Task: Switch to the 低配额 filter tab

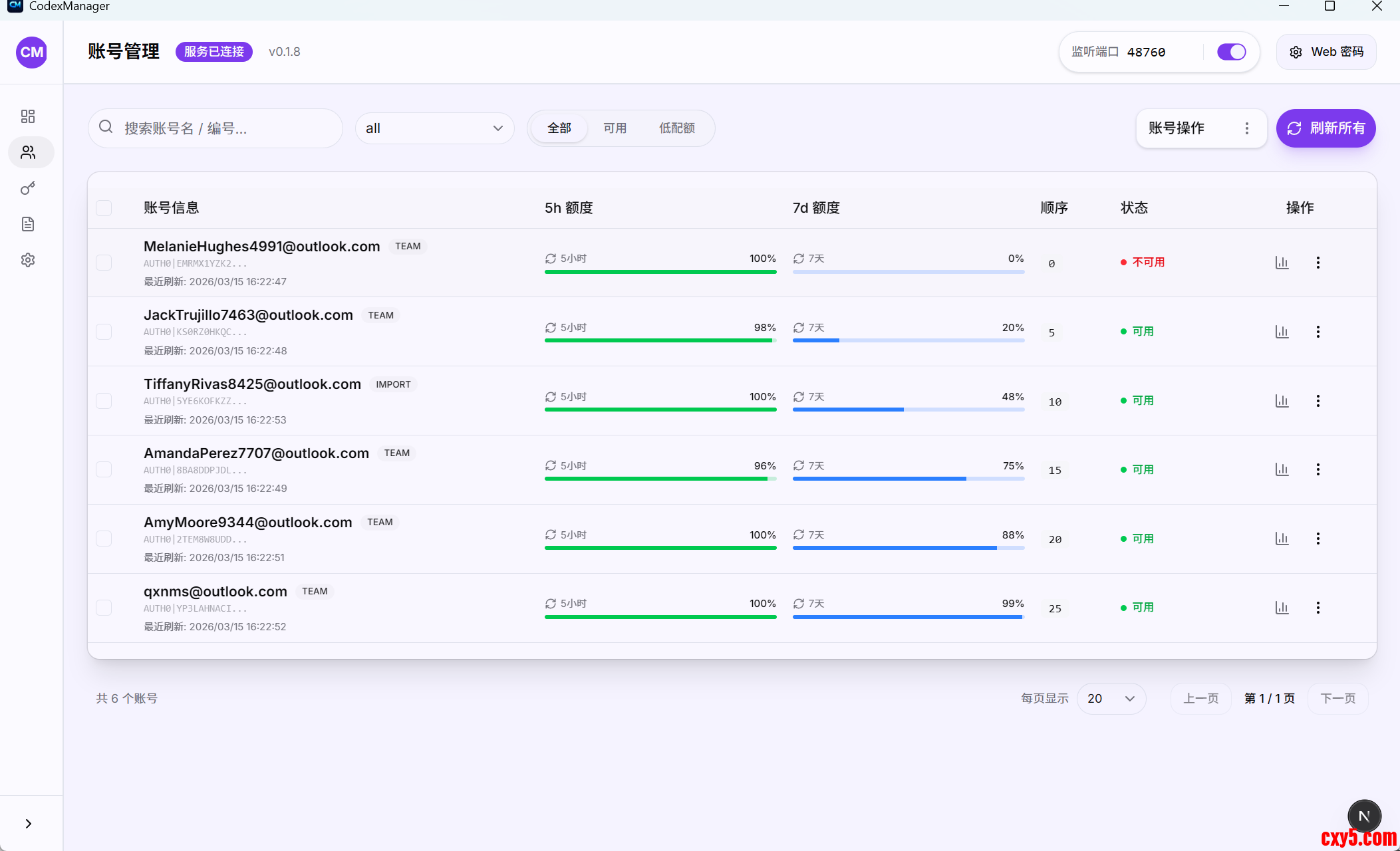Action: click(x=676, y=128)
